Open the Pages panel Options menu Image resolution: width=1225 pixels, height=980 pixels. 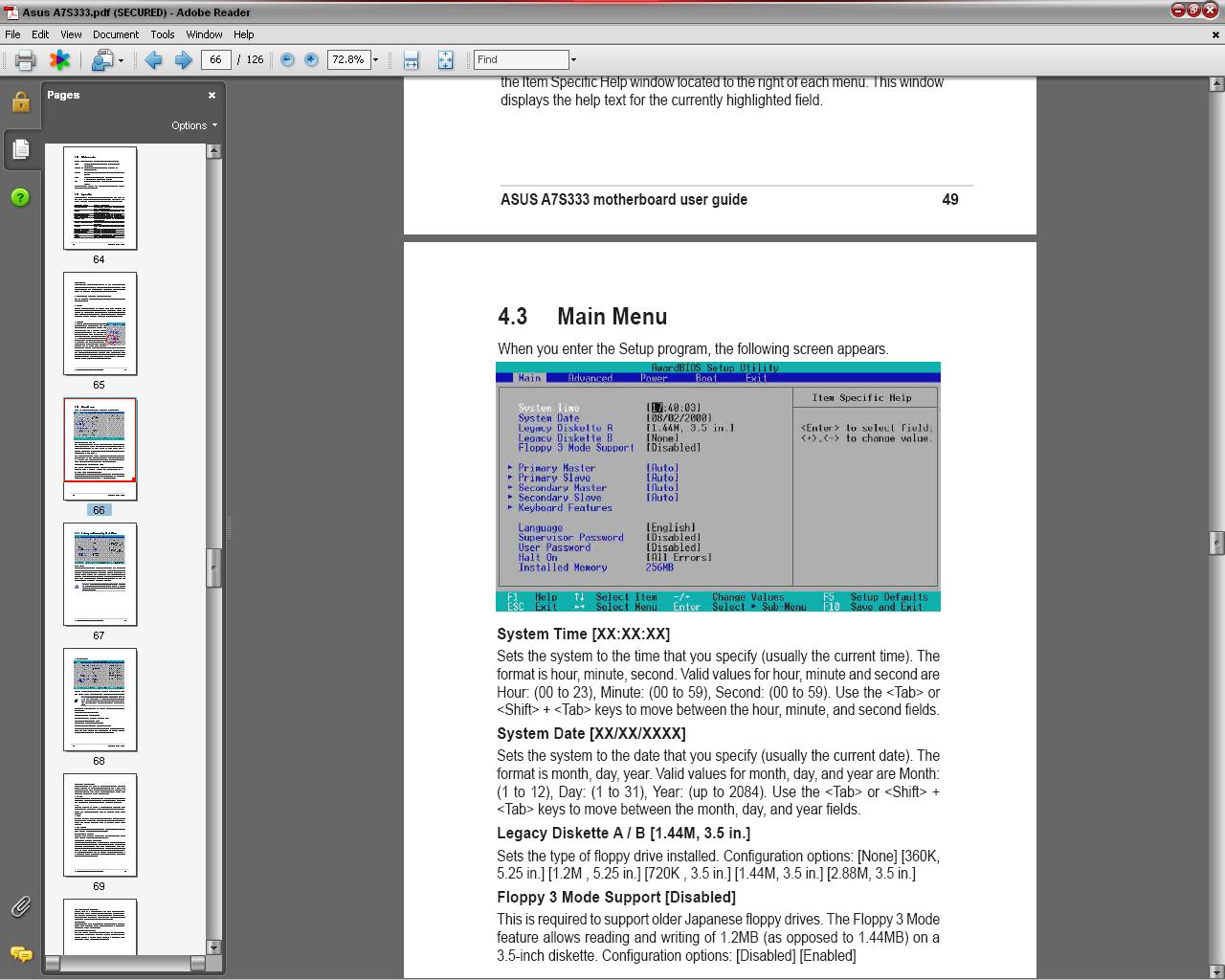click(194, 125)
